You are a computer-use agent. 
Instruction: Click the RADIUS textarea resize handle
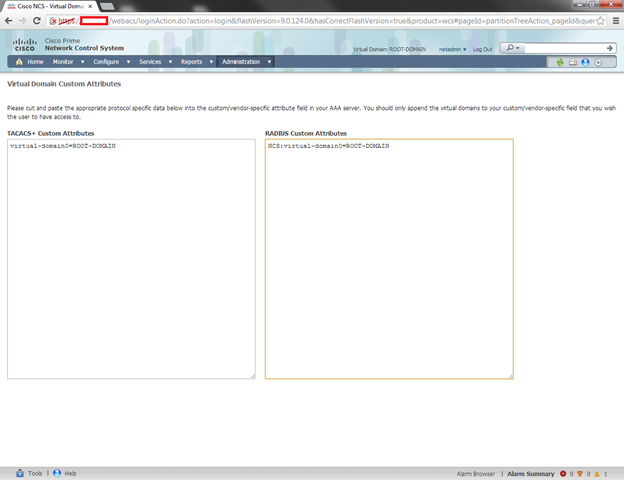pos(511,376)
